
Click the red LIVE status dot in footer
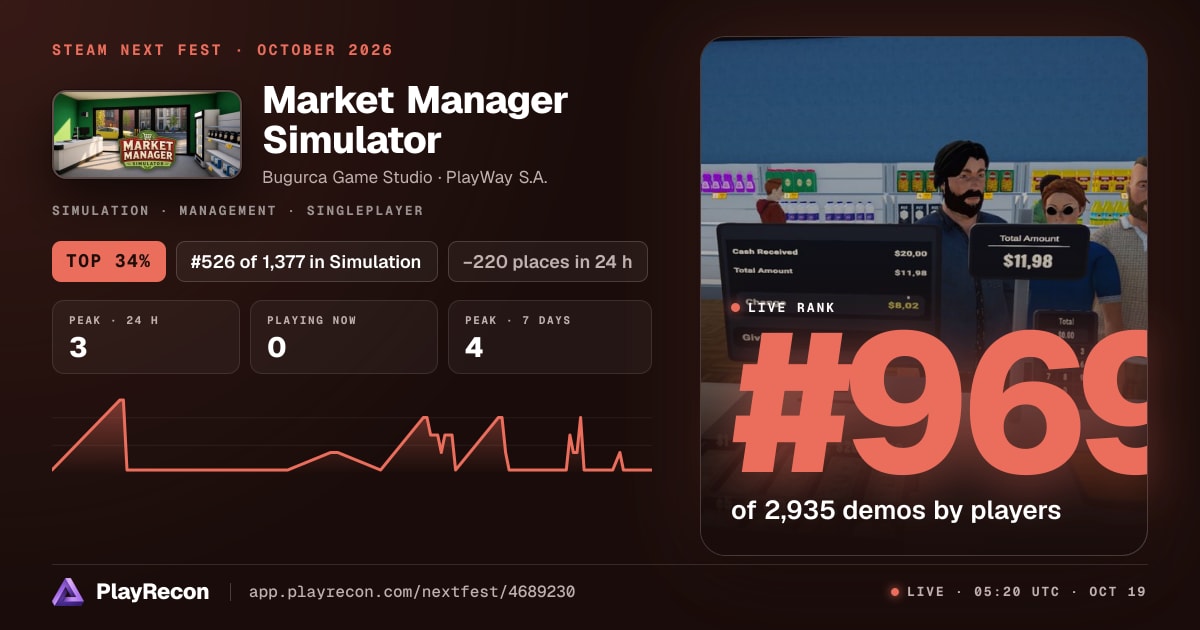pyautogui.click(x=895, y=592)
